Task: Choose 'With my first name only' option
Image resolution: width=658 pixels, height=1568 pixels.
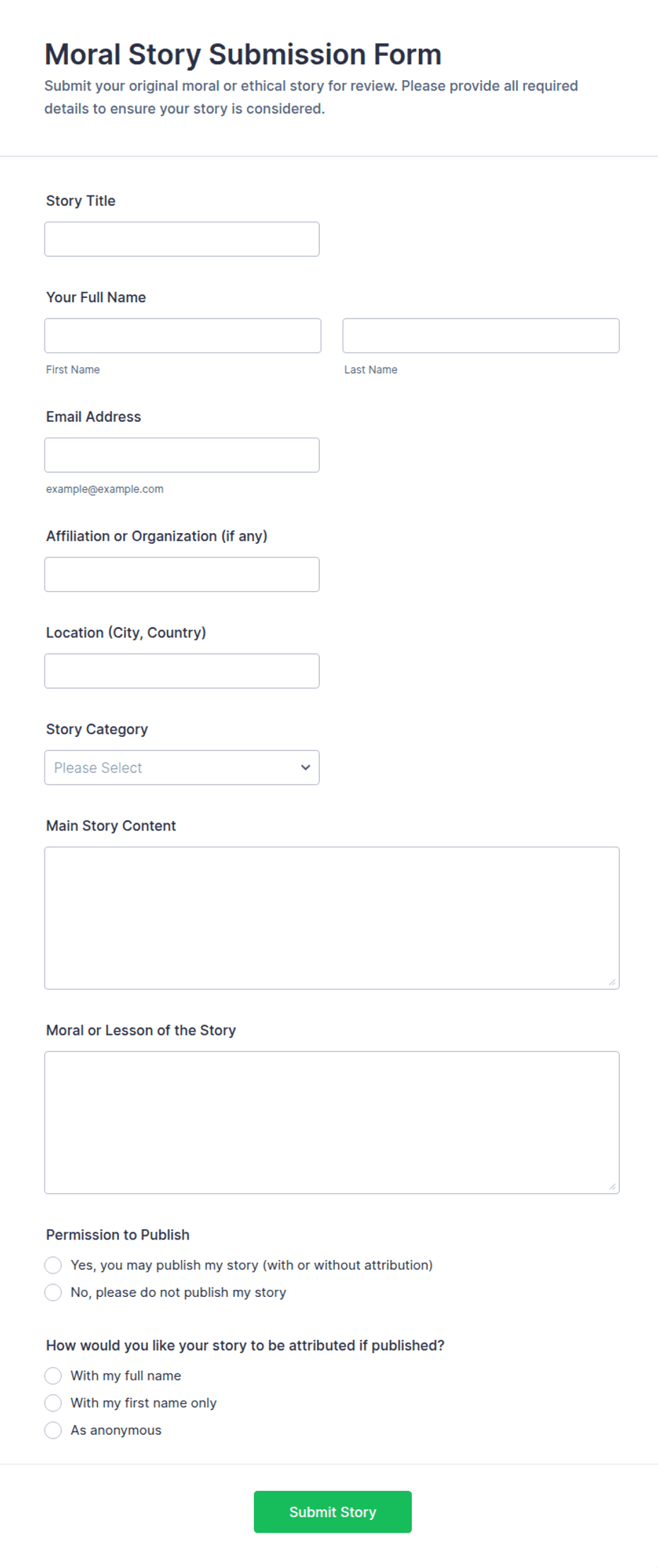Action: [53, 1403]
